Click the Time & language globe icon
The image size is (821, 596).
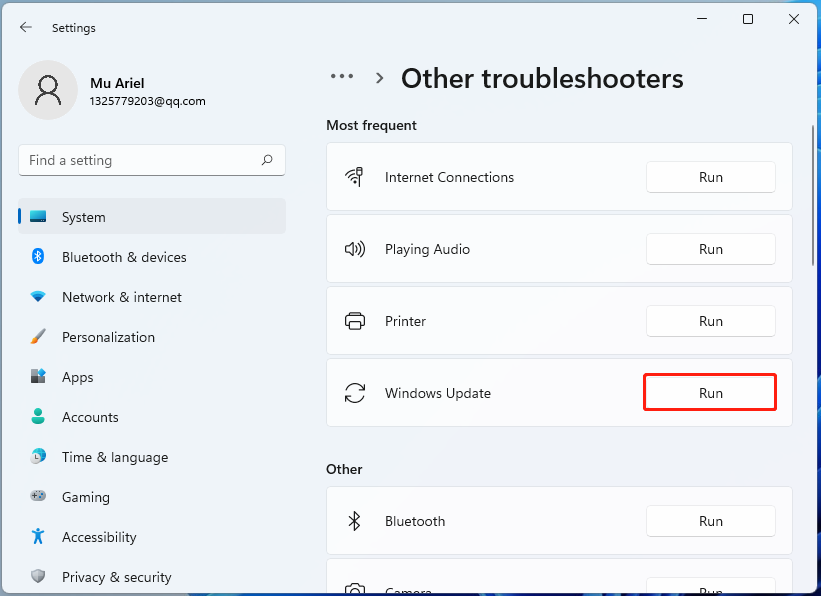[38, 457]
